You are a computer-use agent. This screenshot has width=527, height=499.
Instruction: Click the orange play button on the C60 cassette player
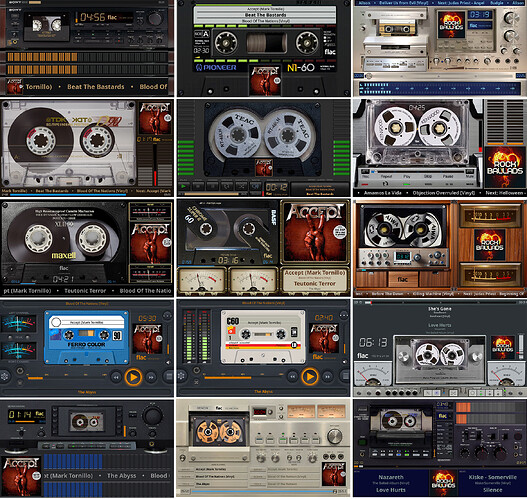click(x=310, y=377)
